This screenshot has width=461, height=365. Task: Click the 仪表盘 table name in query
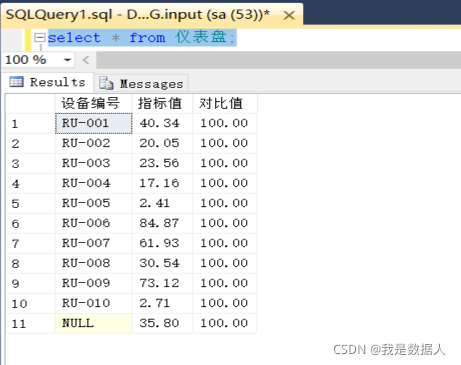coord(201,37)
